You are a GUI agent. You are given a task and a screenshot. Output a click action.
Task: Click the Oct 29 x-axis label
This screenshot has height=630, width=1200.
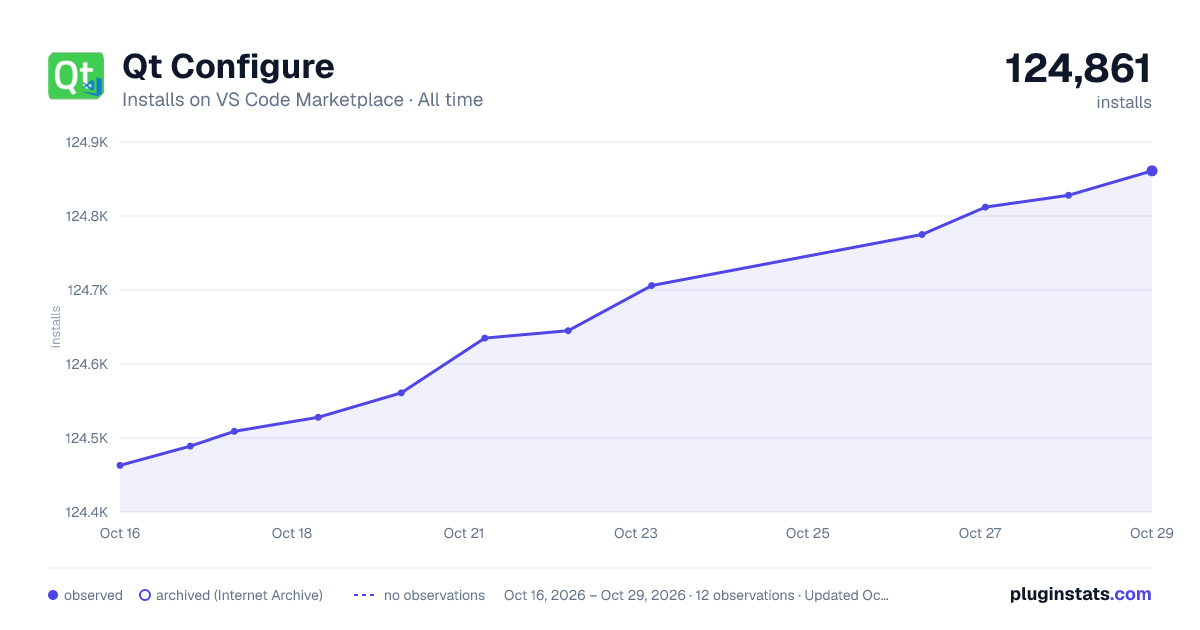tap(1150, 533)
